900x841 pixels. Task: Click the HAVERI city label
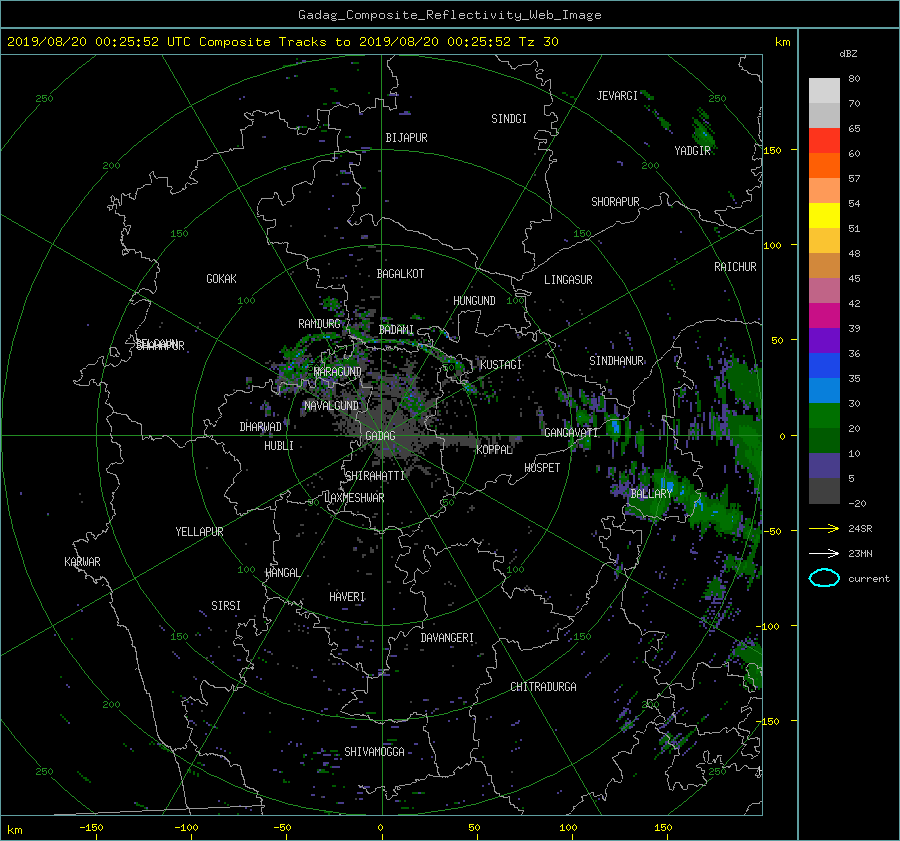(347, 597)
